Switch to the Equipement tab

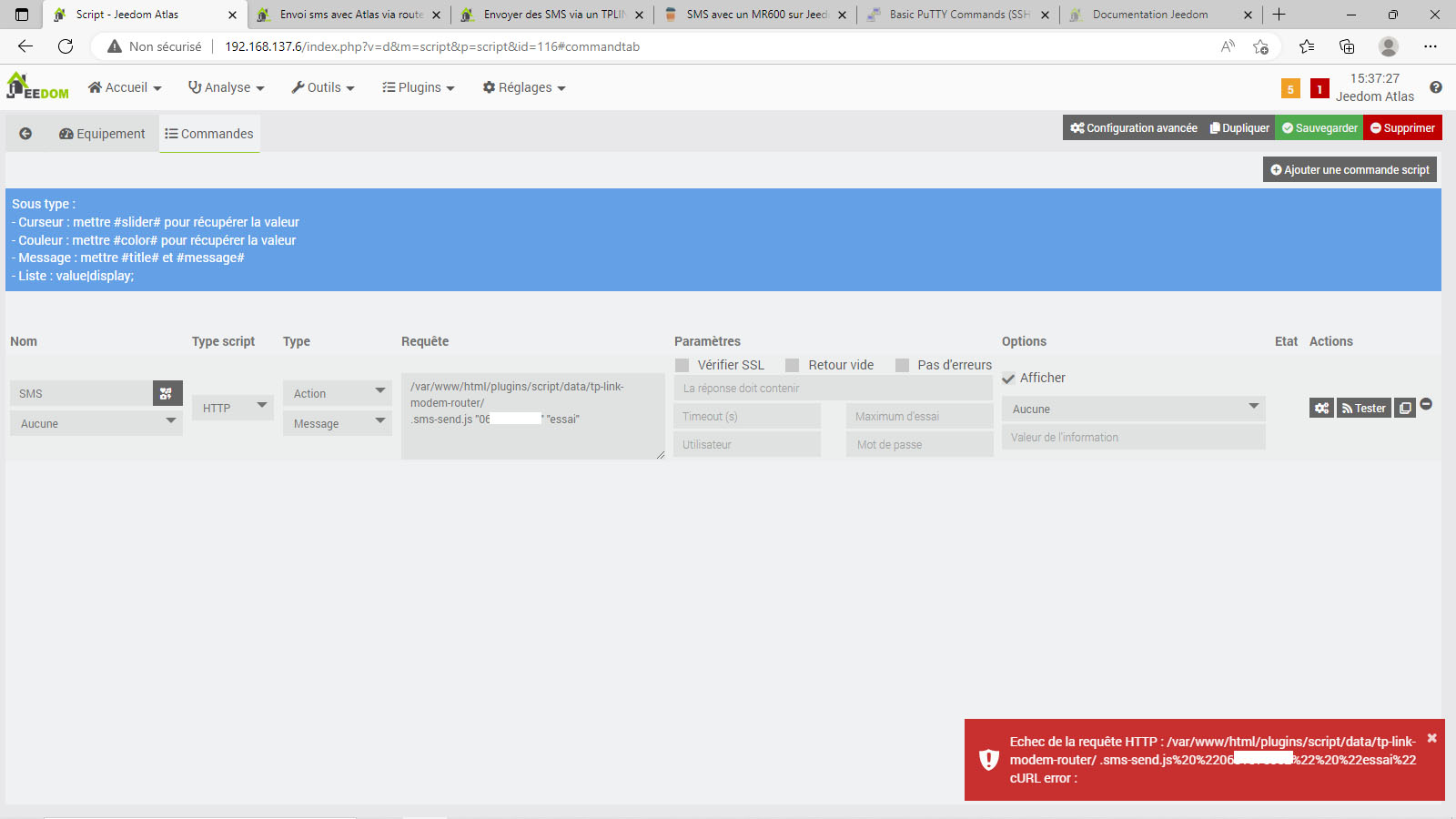(x=102, y=134)
